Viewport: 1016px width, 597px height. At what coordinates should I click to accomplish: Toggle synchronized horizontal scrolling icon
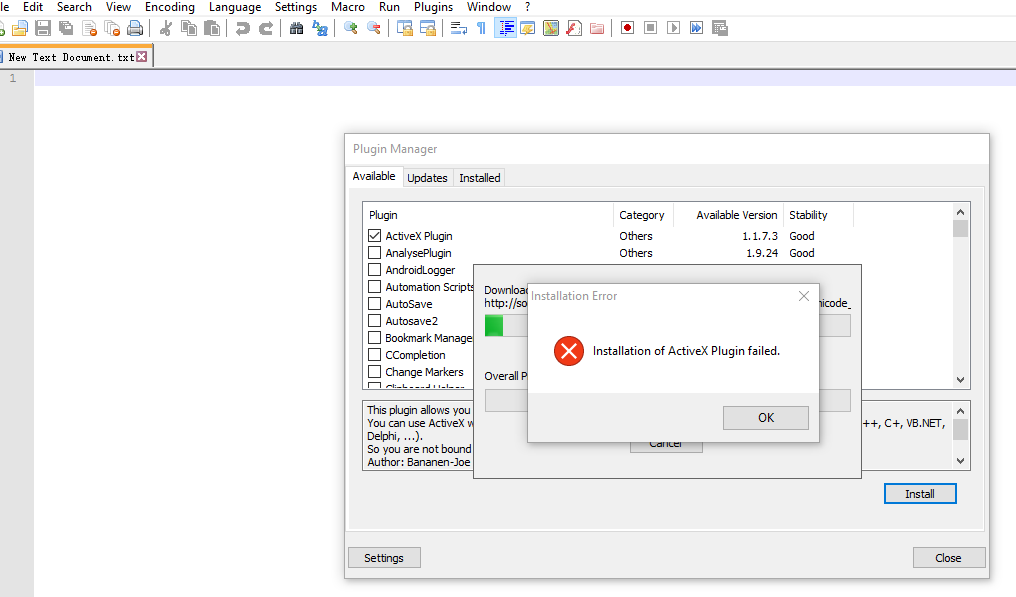pyautogui.click(x=428, y=29)
